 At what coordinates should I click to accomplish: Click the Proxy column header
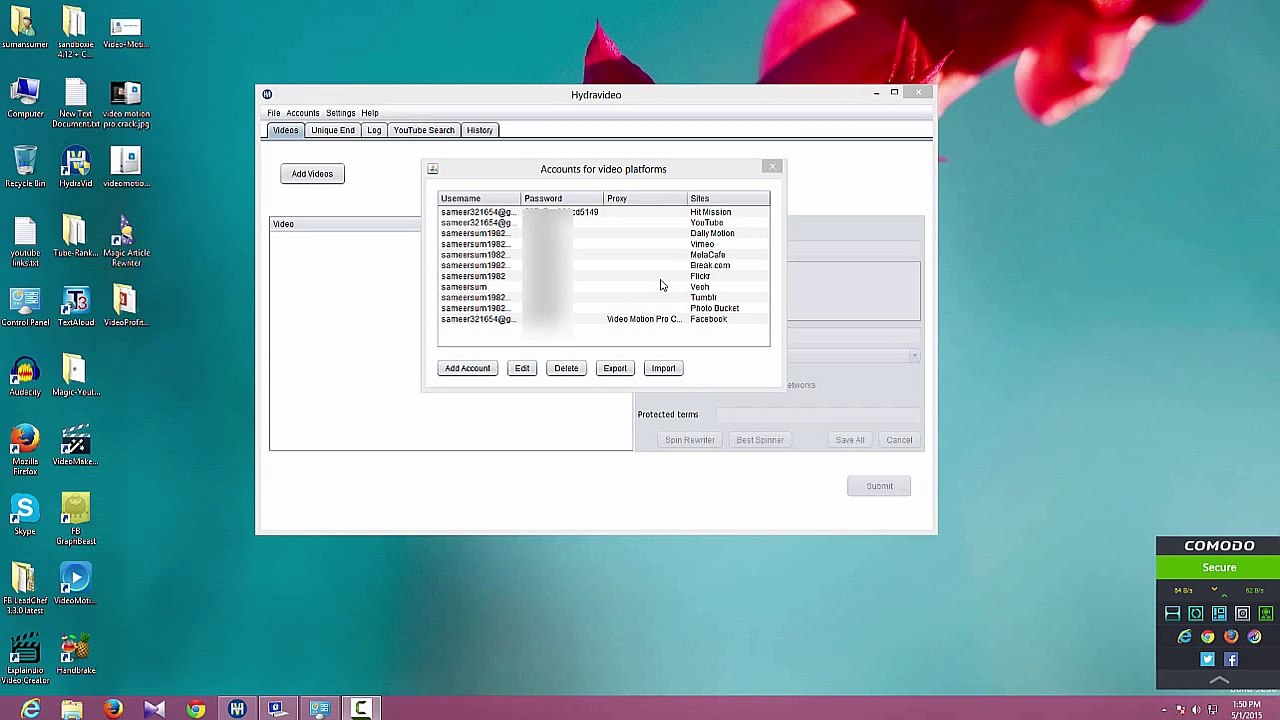(x=645, y=199)
